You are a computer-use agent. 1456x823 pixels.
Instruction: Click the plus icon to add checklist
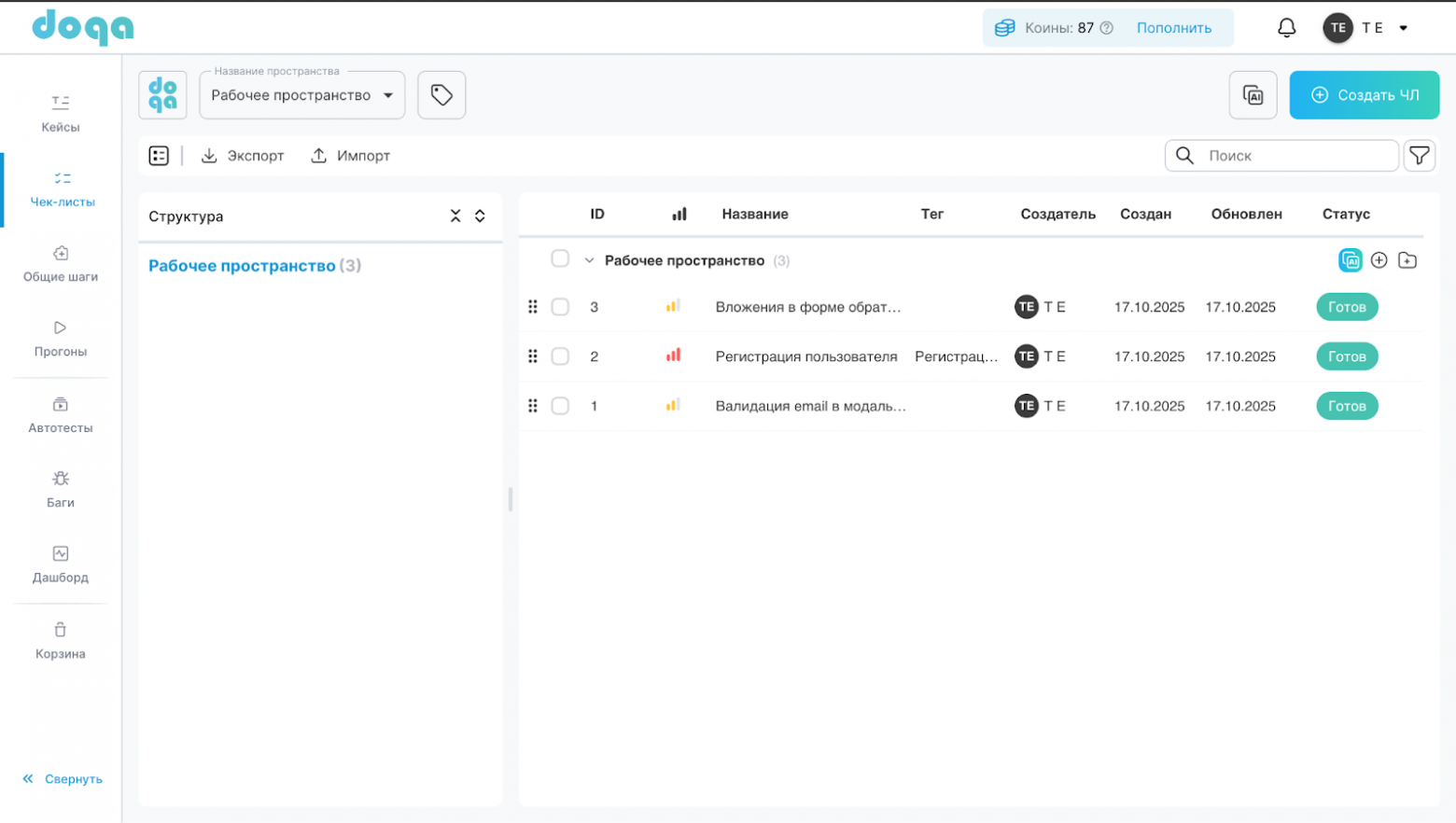click(1379, 260)
